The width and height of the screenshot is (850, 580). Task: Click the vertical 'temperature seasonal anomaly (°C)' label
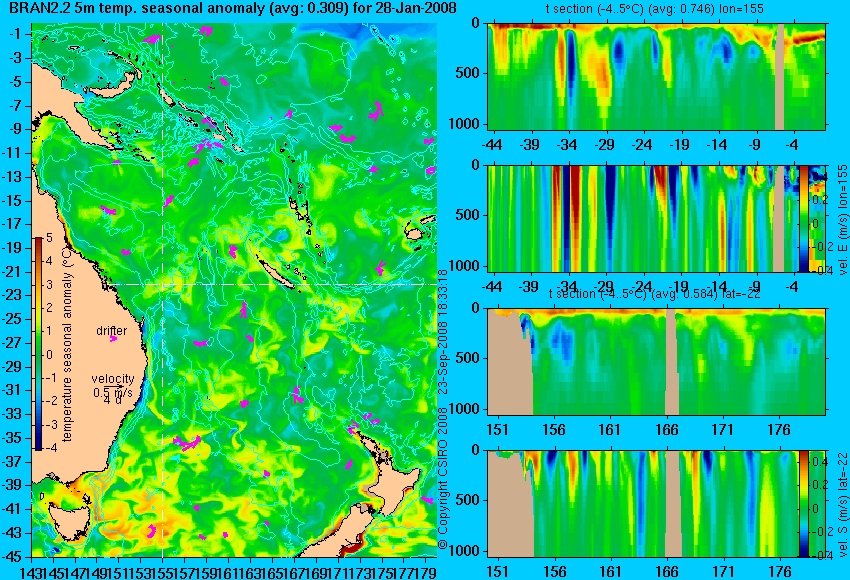67,344
